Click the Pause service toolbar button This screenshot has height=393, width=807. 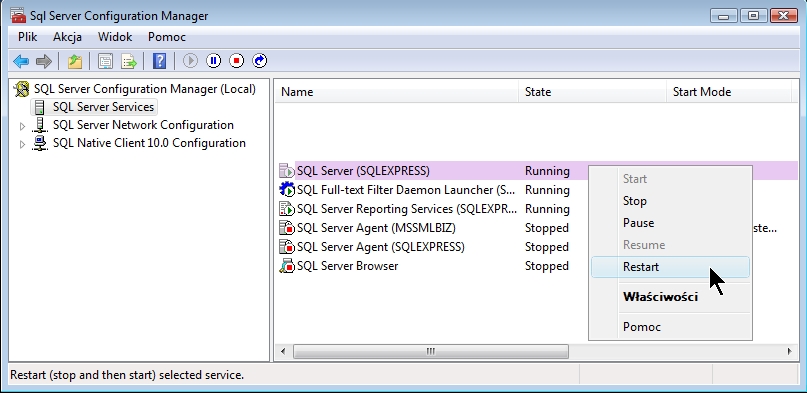point(214,61)
